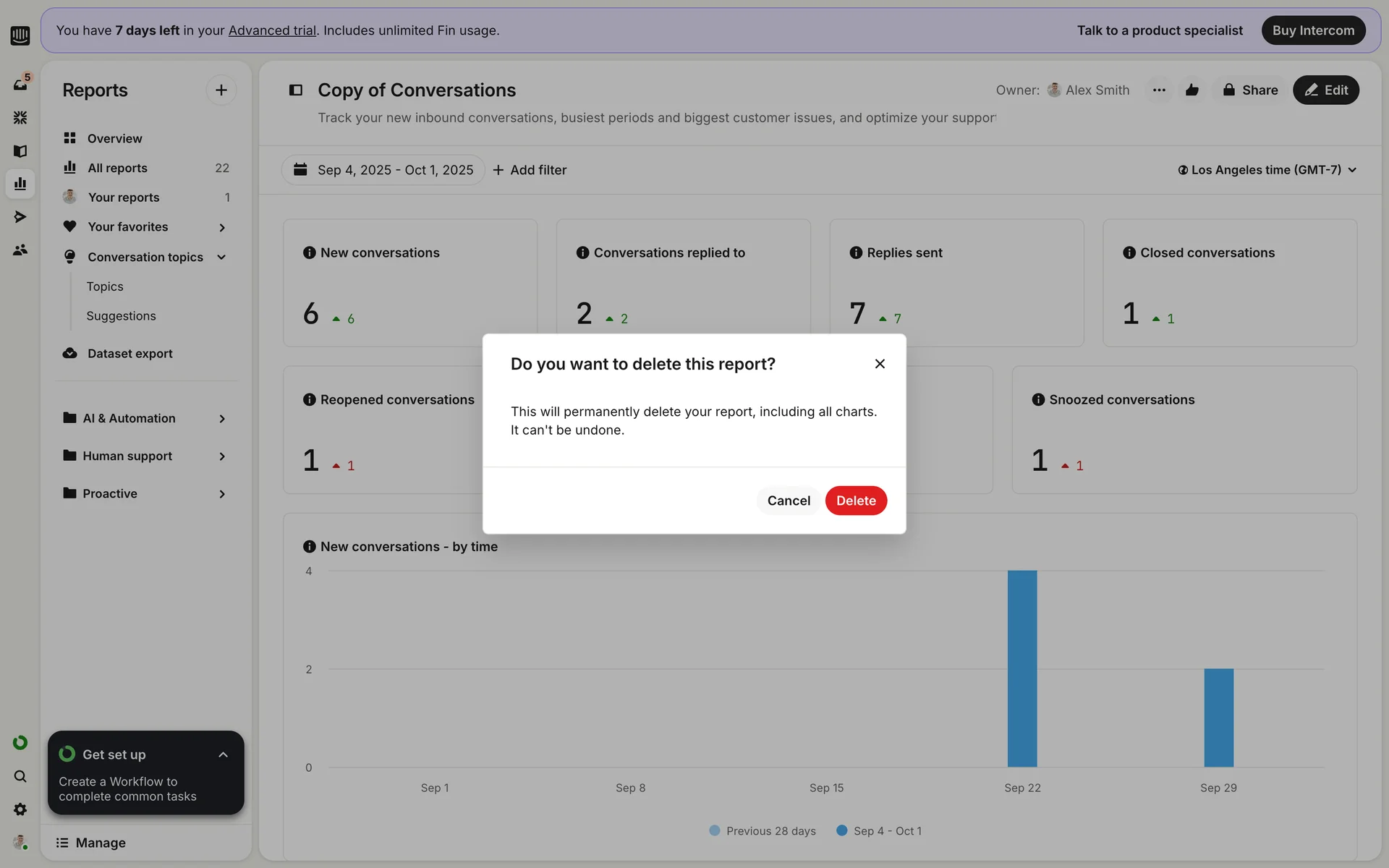
Task: Collapse the Conversation topics section
Action: coord(221,258)
